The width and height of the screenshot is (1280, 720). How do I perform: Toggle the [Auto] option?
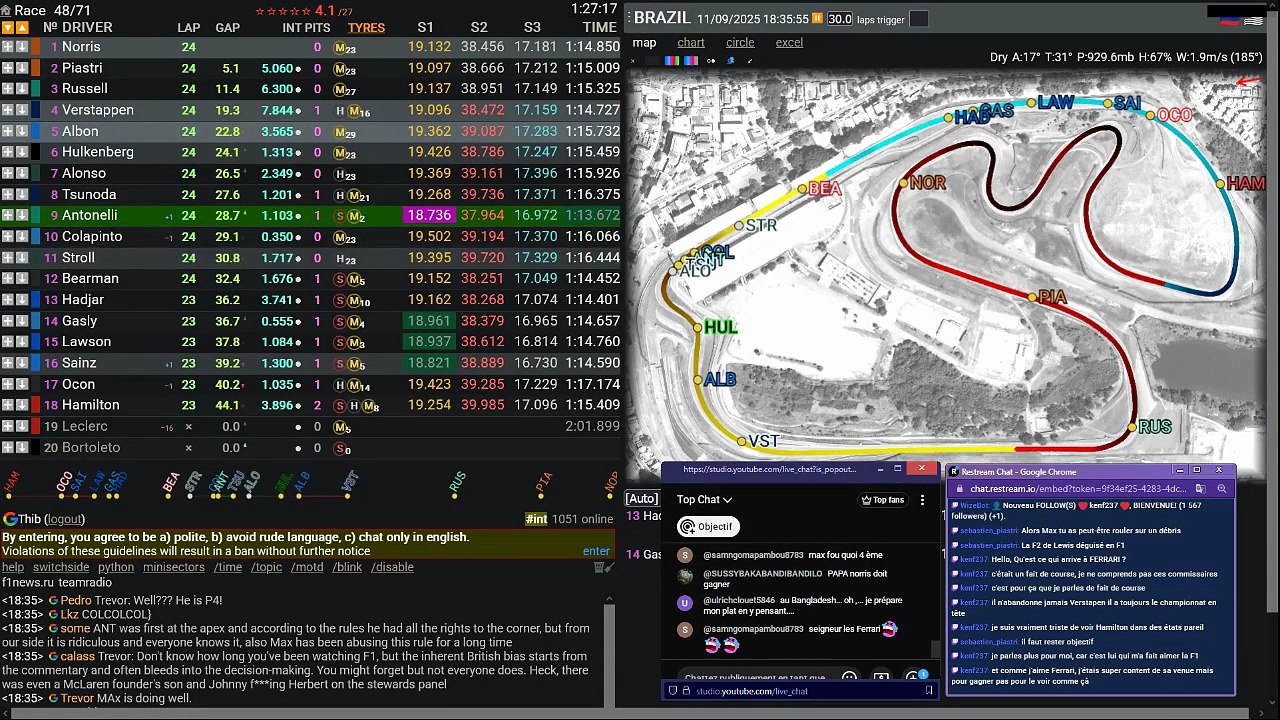coord(642,499)
